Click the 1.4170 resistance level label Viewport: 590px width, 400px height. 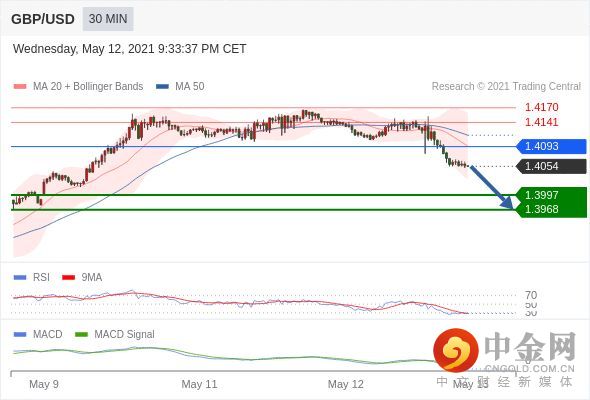pos(541,107)
